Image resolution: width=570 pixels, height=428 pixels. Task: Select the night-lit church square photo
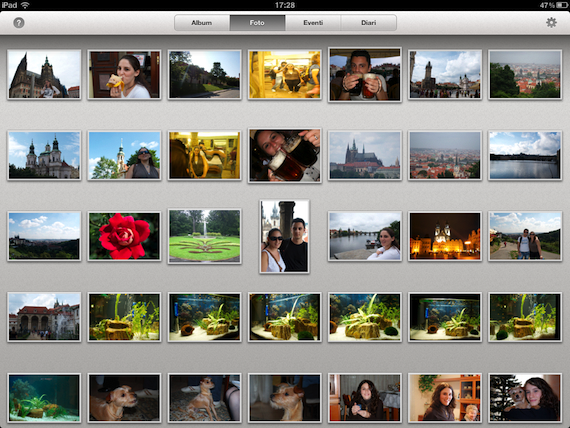pos(445,236)
